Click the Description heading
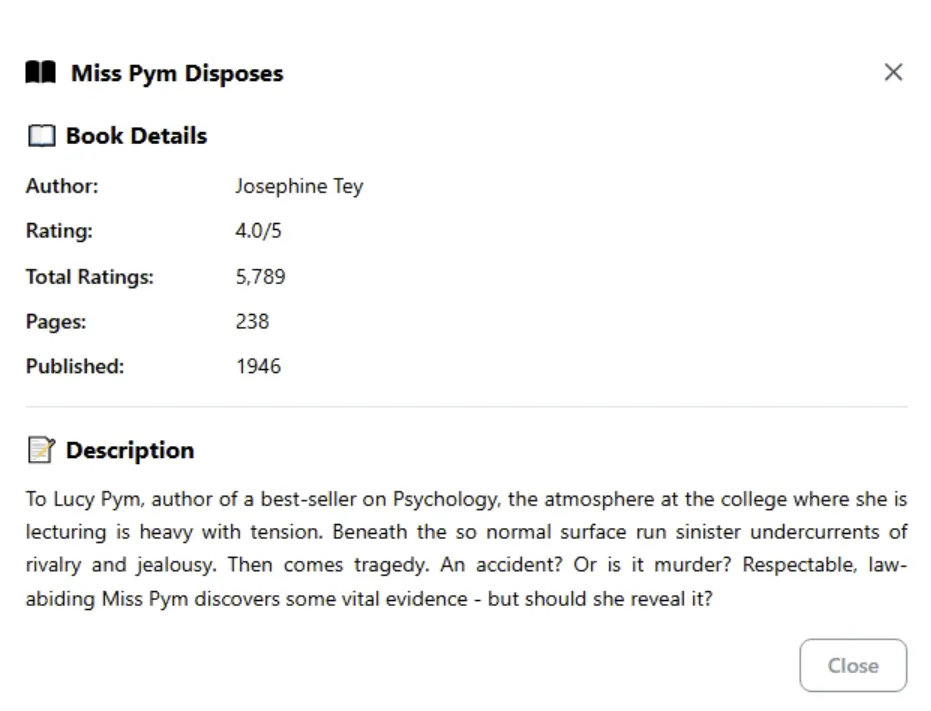This screenshot has height=711, width=931. 130,450
